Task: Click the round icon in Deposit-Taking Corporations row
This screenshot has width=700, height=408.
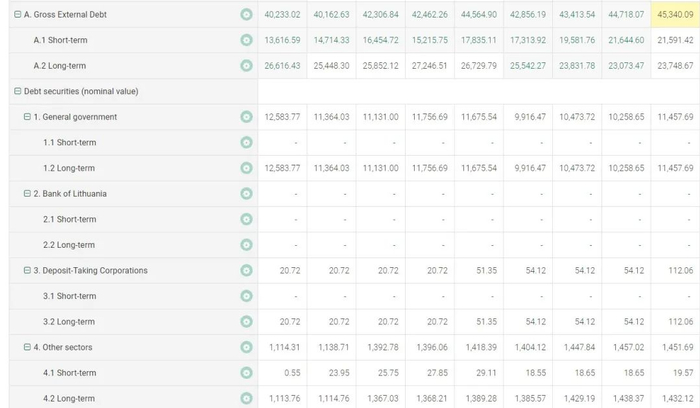Action: point(246,271)
